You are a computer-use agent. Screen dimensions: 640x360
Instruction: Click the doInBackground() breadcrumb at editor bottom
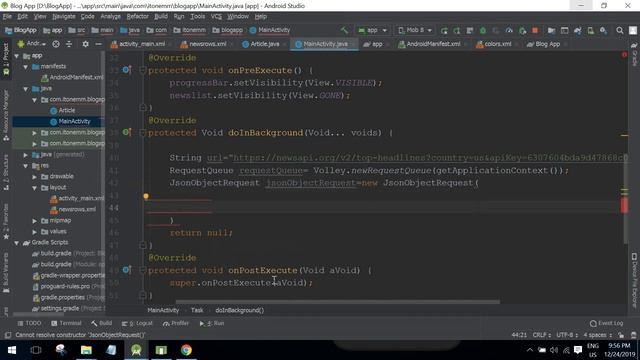pyautogui.click(x=240, y=310)
